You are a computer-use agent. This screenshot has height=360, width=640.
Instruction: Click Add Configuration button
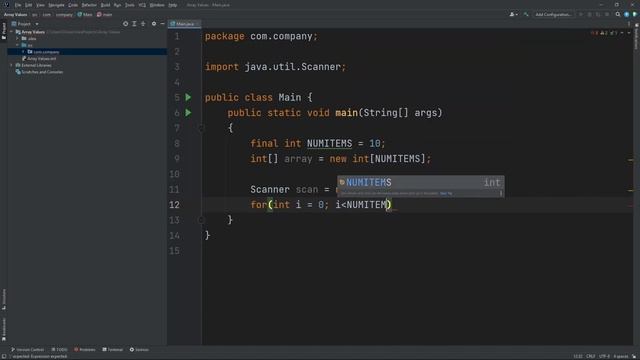point(553,14)
